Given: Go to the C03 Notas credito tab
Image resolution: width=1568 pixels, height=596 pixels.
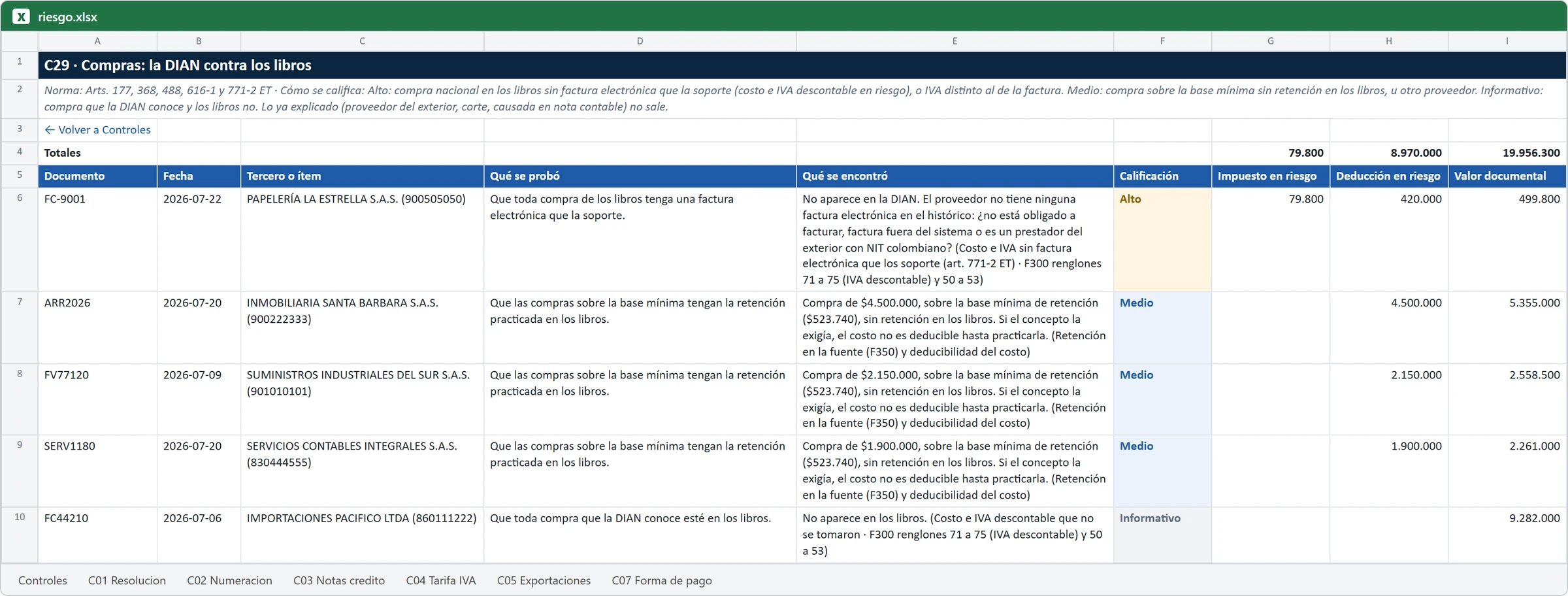Looking at the screenshot, I should [x=339, y=580].
